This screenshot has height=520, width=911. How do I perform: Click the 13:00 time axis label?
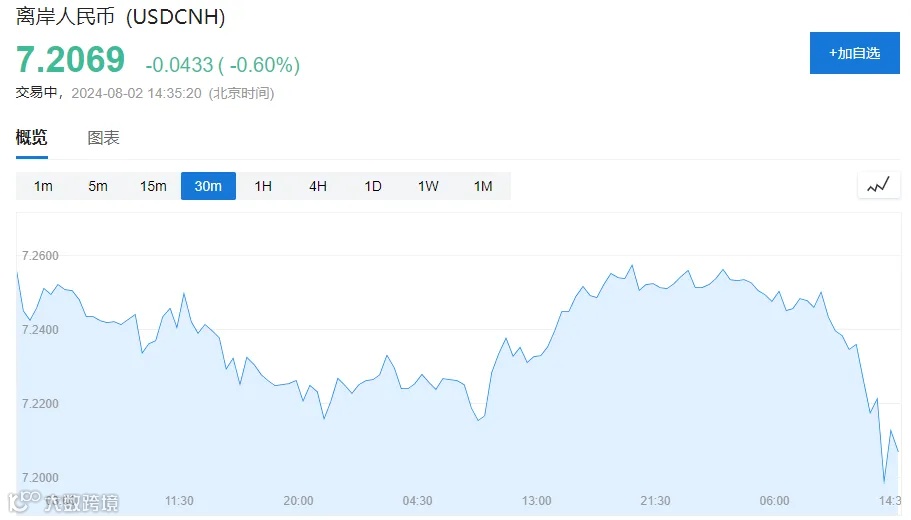tap(536, 501)
